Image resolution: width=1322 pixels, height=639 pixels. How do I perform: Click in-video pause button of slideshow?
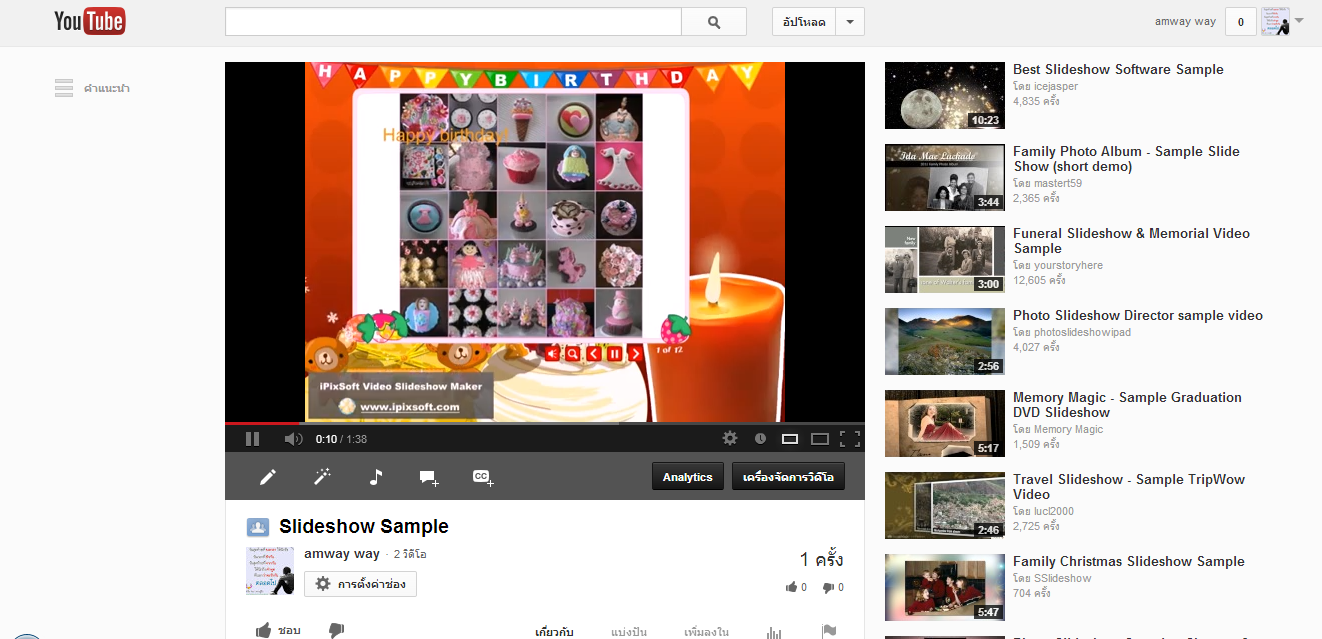[x=614, y=353]
